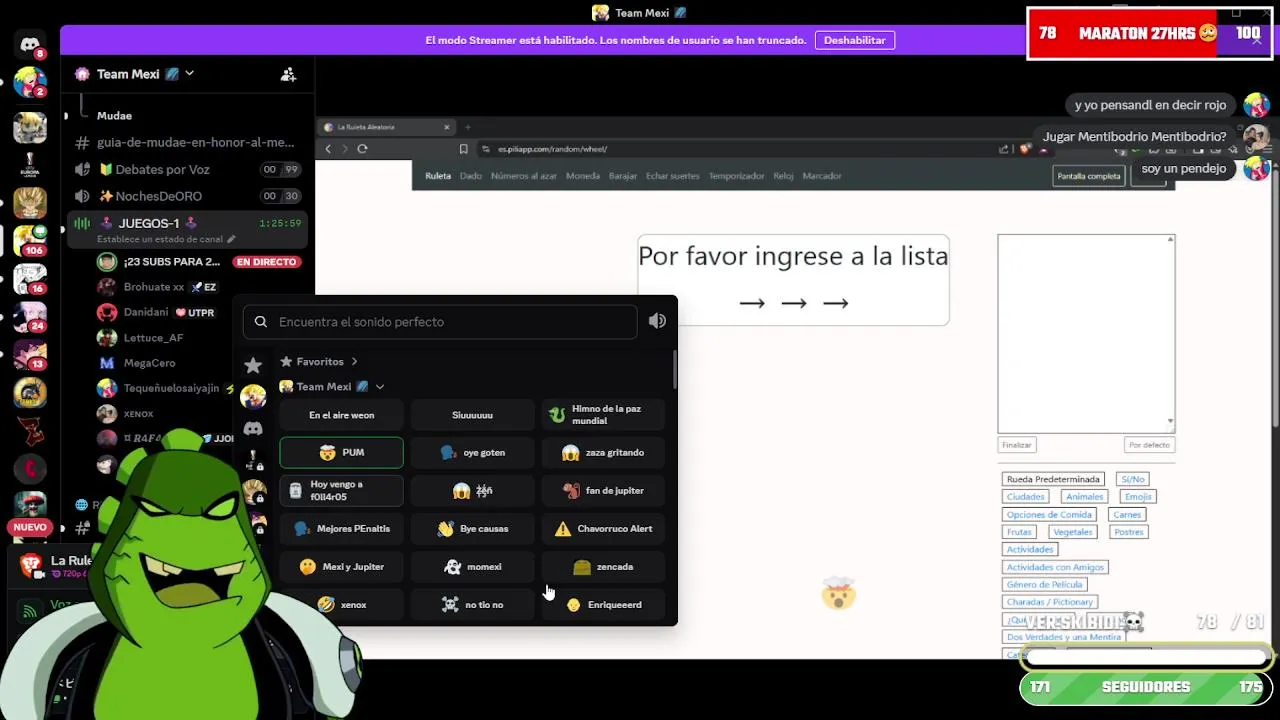Click the EN DIRECTO live badge

tap(266, 262)
